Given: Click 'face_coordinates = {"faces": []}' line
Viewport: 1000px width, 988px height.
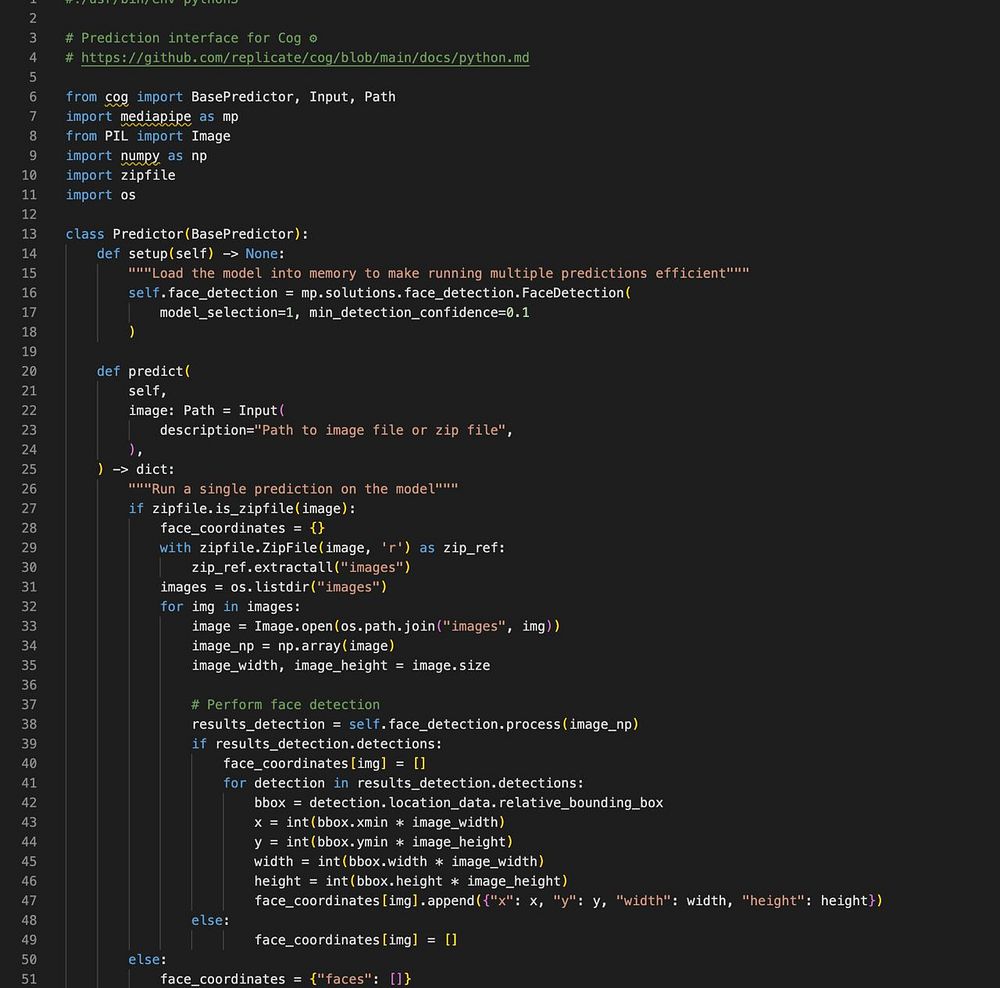Looking at the screenshot, I should pos(285,979).
